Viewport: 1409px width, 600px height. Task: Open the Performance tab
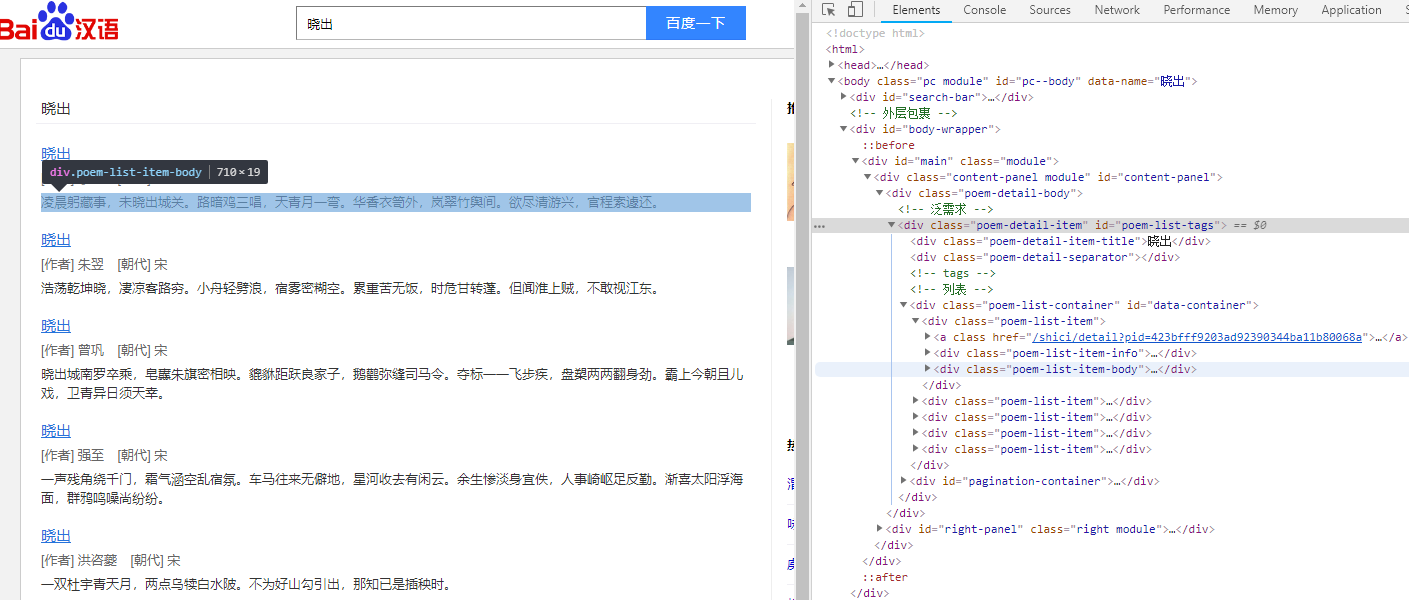coord(1197,10)
